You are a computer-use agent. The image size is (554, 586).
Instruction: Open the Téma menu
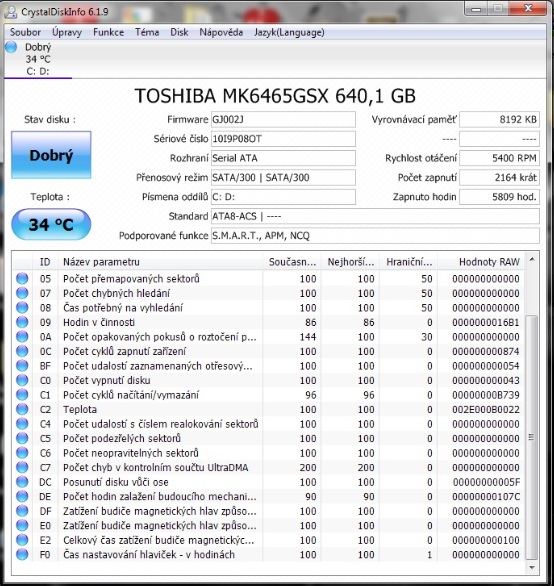tap(147, 33)
